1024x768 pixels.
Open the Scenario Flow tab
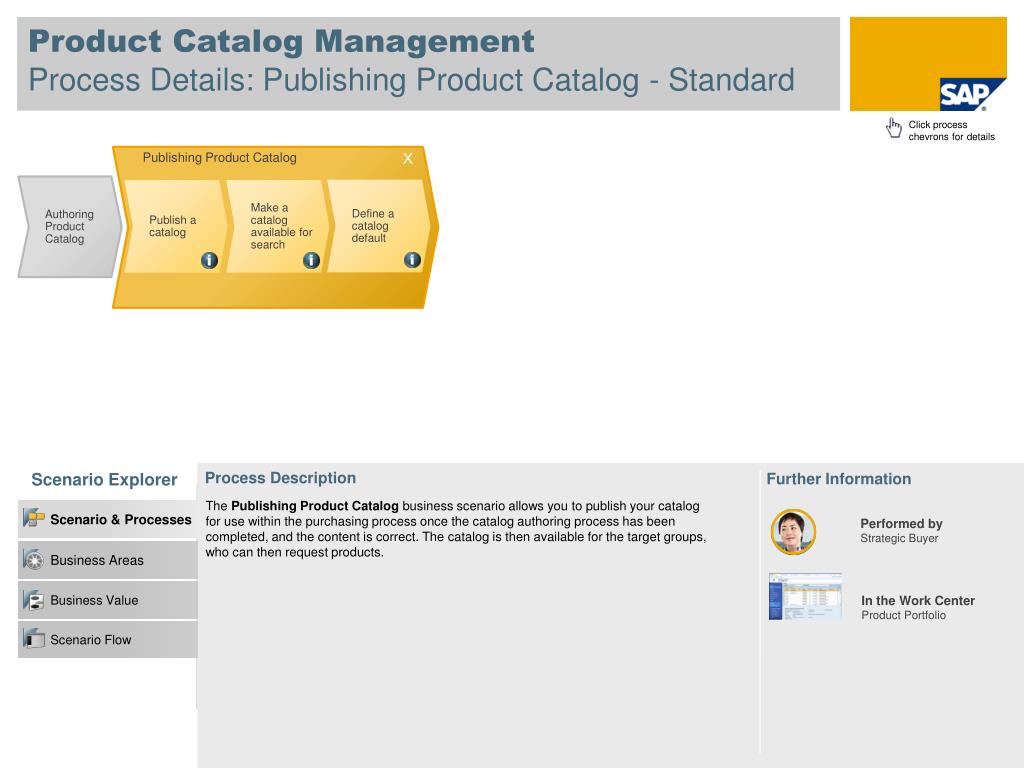[x=108, y=639]
